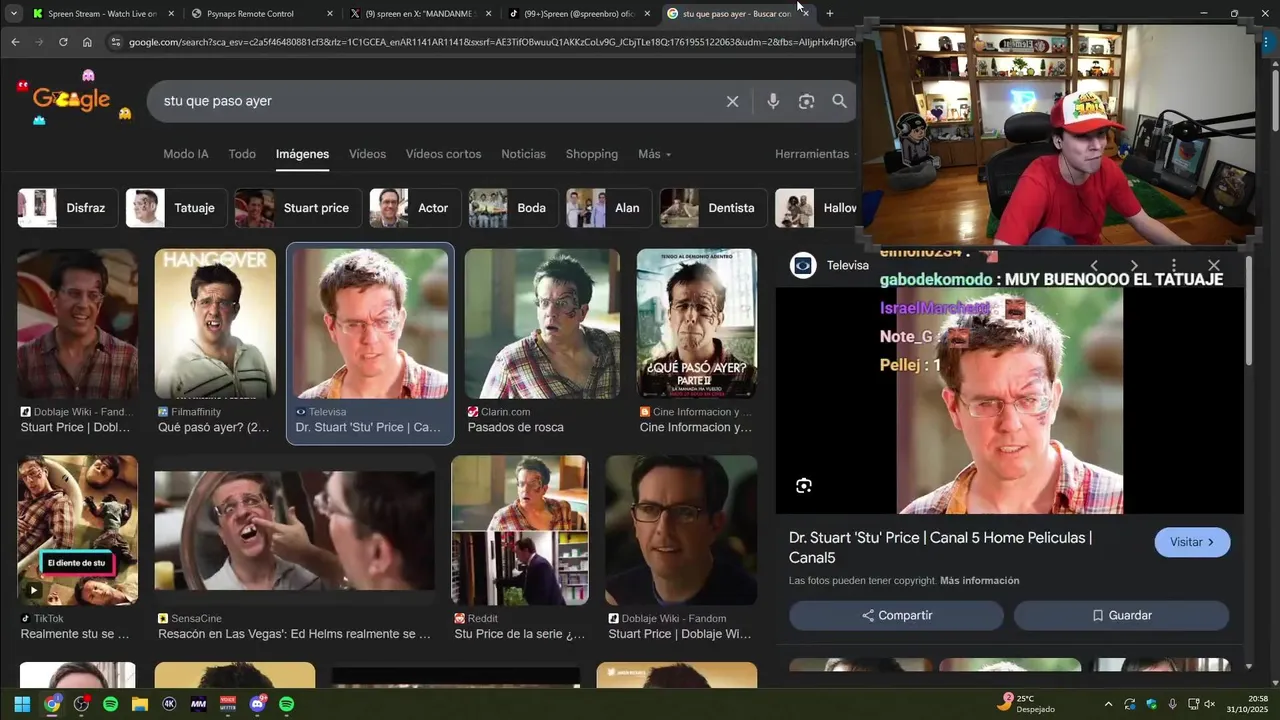Start voice search with the microphone
Viewport: 1280px width, 720px height.
(x=773, y=101)
